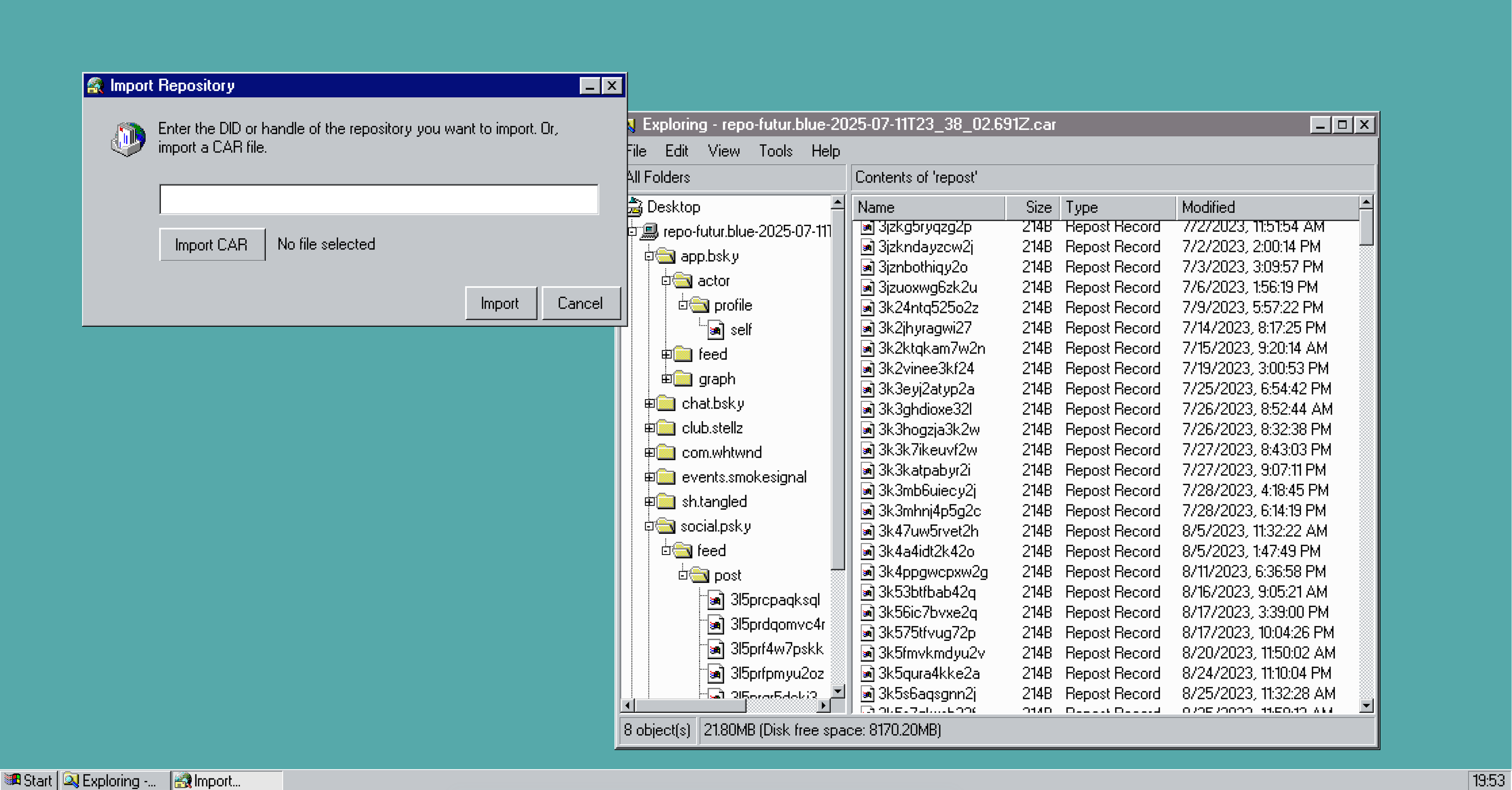The height and width of the screenshot is (790, 1512).
Task: Click the Desktop icon in folder tree
Action: coord(635,207)
